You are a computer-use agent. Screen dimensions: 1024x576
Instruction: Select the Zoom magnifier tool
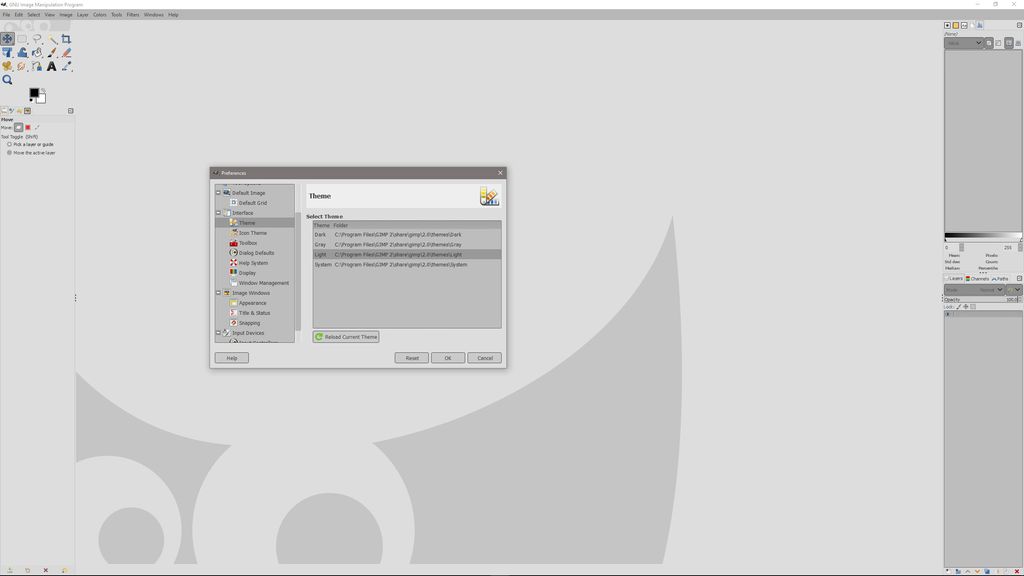[x=8, y=79]
